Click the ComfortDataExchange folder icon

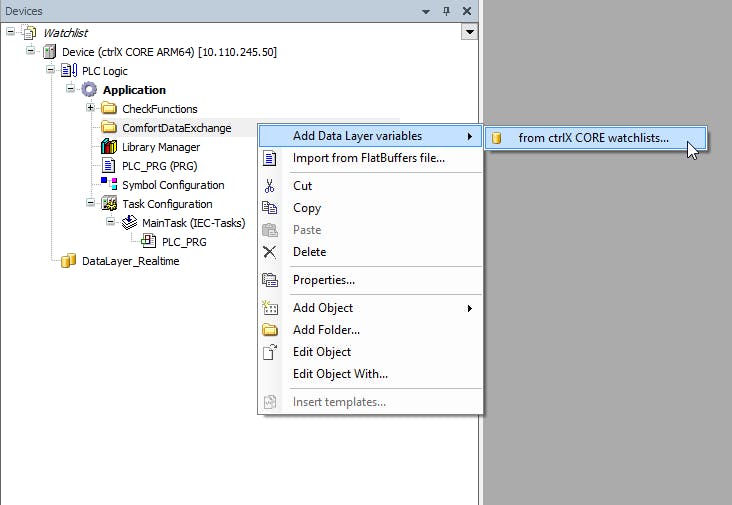point(109,127)
